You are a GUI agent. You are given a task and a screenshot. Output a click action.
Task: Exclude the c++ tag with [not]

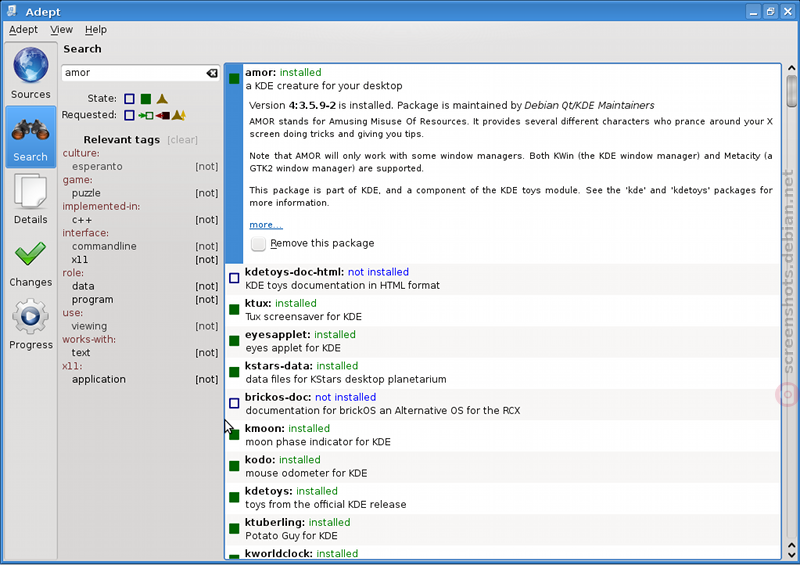(207, 219)
